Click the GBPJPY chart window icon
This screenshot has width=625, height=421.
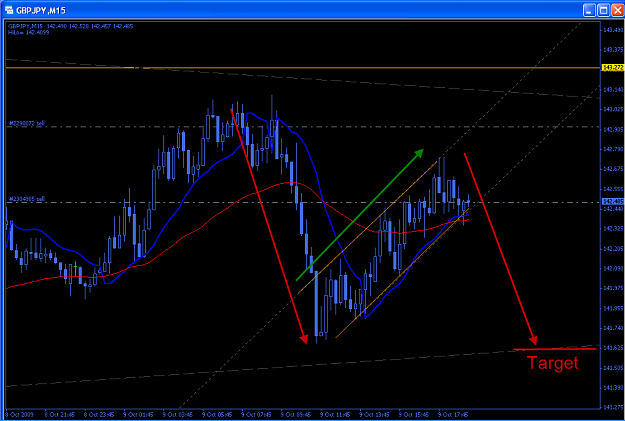(x=8, y=10)
